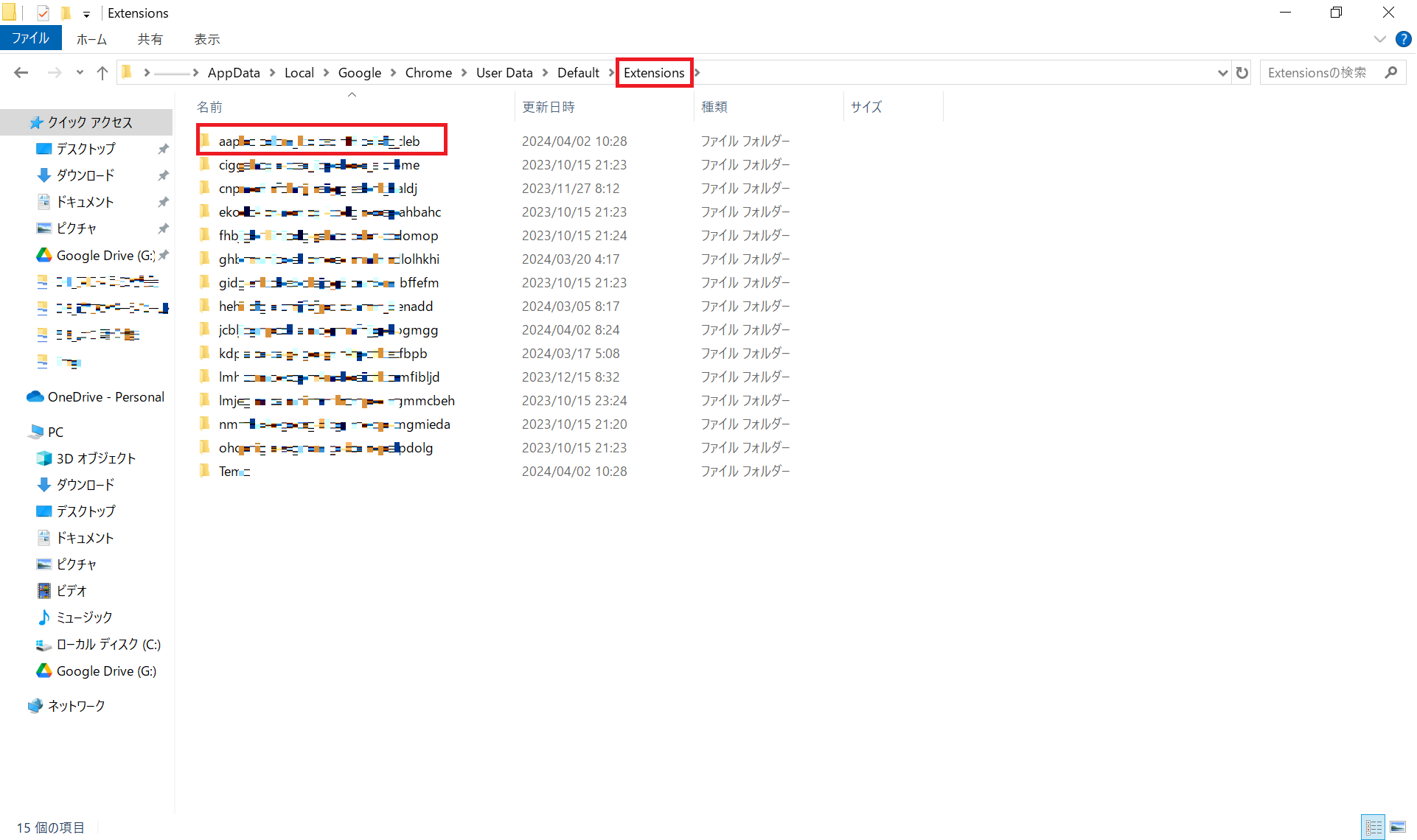The width and height of the screenshot is (1417, 840).
Task: Click the Refresh button in address bar
Action: (x=1242, y=72)
